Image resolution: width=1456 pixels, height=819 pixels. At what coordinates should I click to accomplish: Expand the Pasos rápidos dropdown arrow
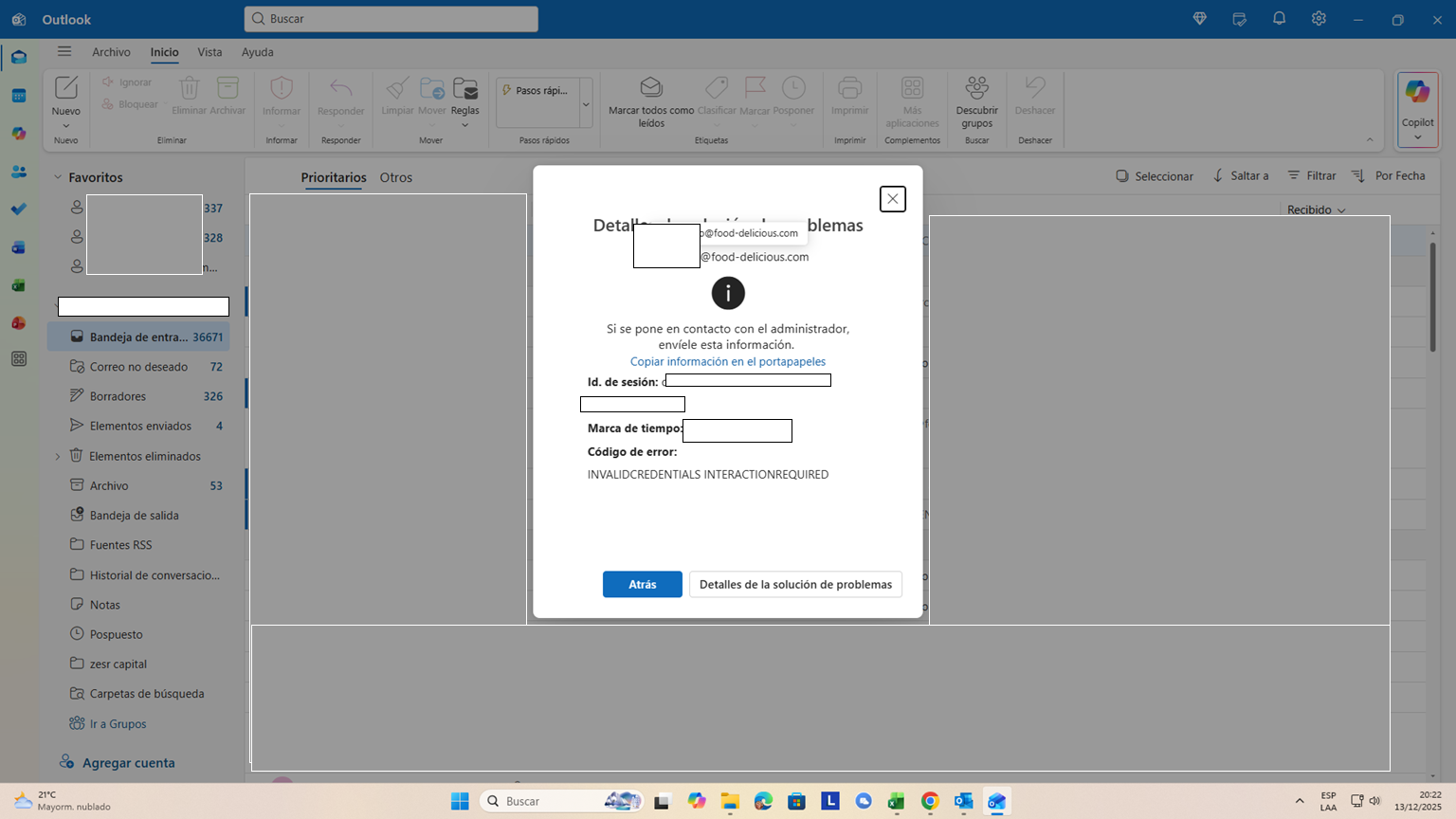pos(586,103)
